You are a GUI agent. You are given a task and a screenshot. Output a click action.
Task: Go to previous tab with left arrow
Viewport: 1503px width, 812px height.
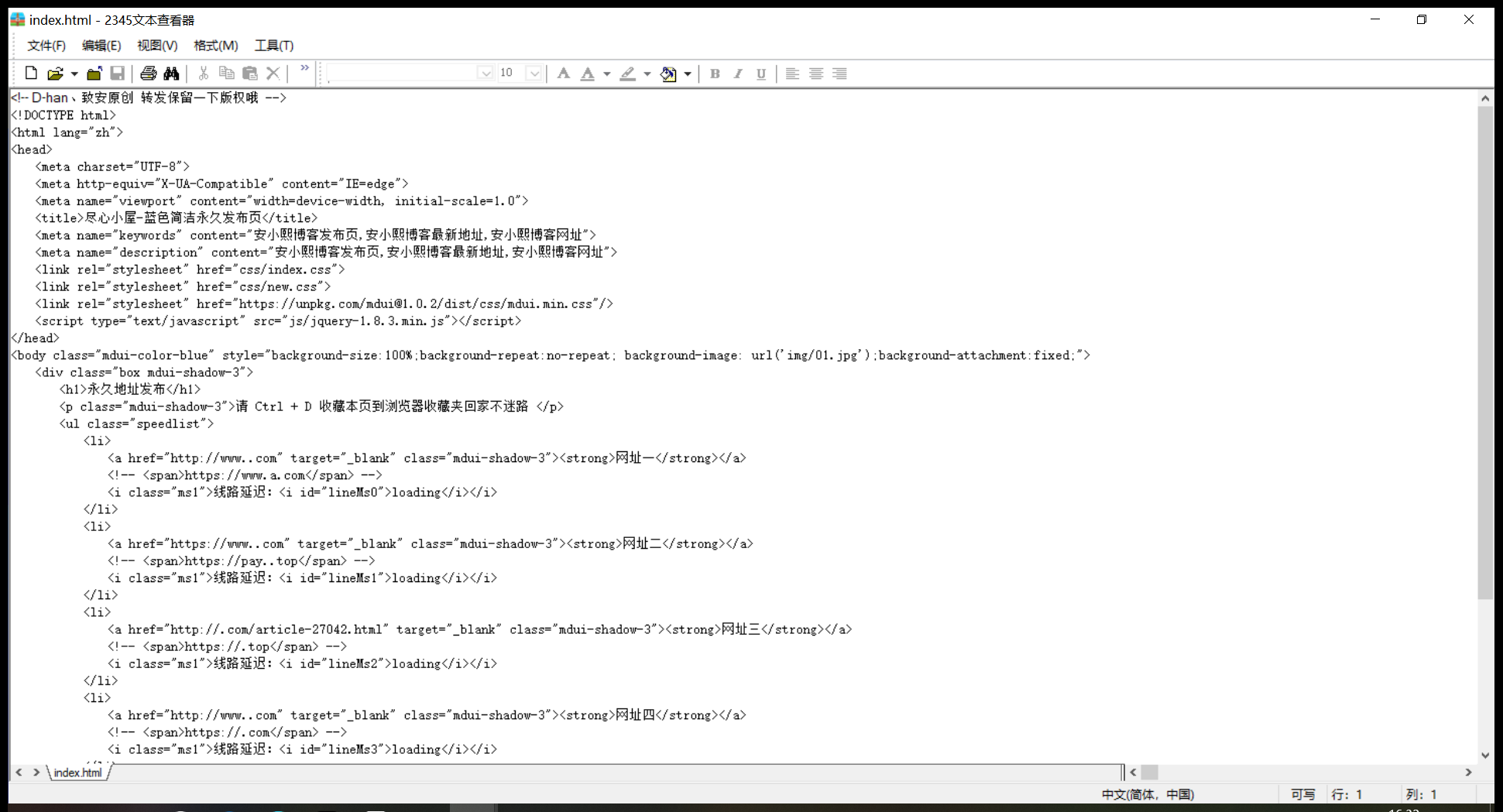pyautogui.click(x=19, y=773)
